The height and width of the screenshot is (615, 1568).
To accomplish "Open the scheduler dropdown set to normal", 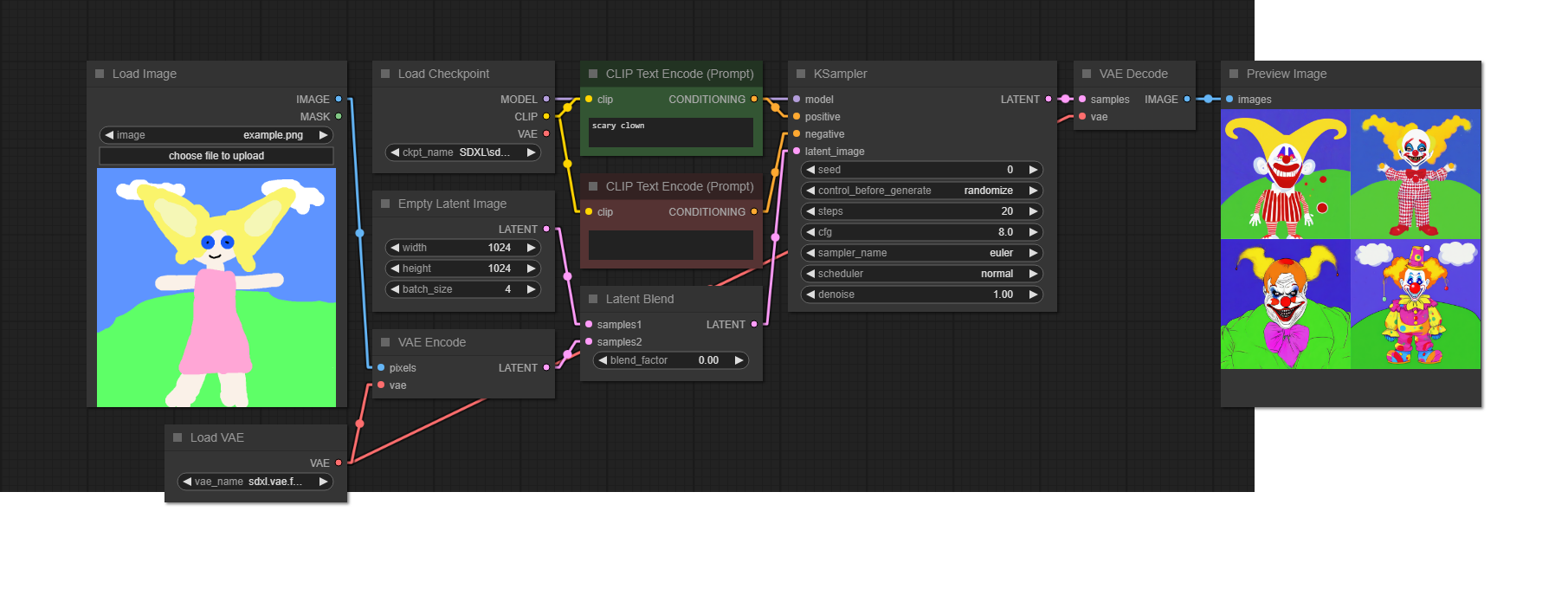I will [x=921, y=274].
